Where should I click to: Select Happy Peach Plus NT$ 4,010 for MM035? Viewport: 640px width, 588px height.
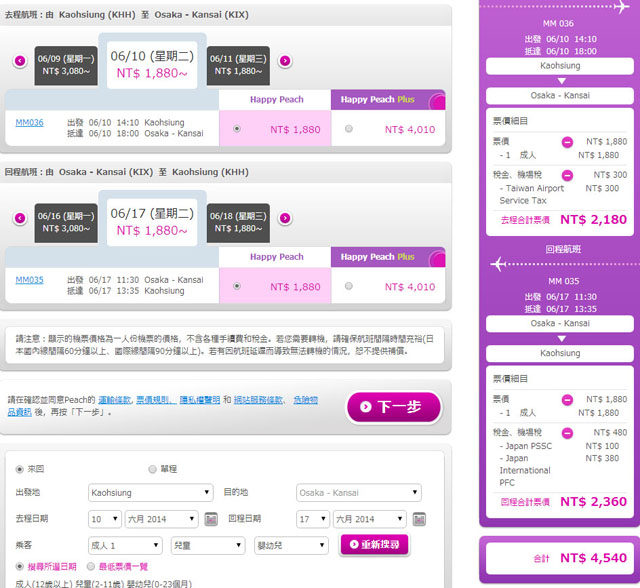[x=349, y=286]
